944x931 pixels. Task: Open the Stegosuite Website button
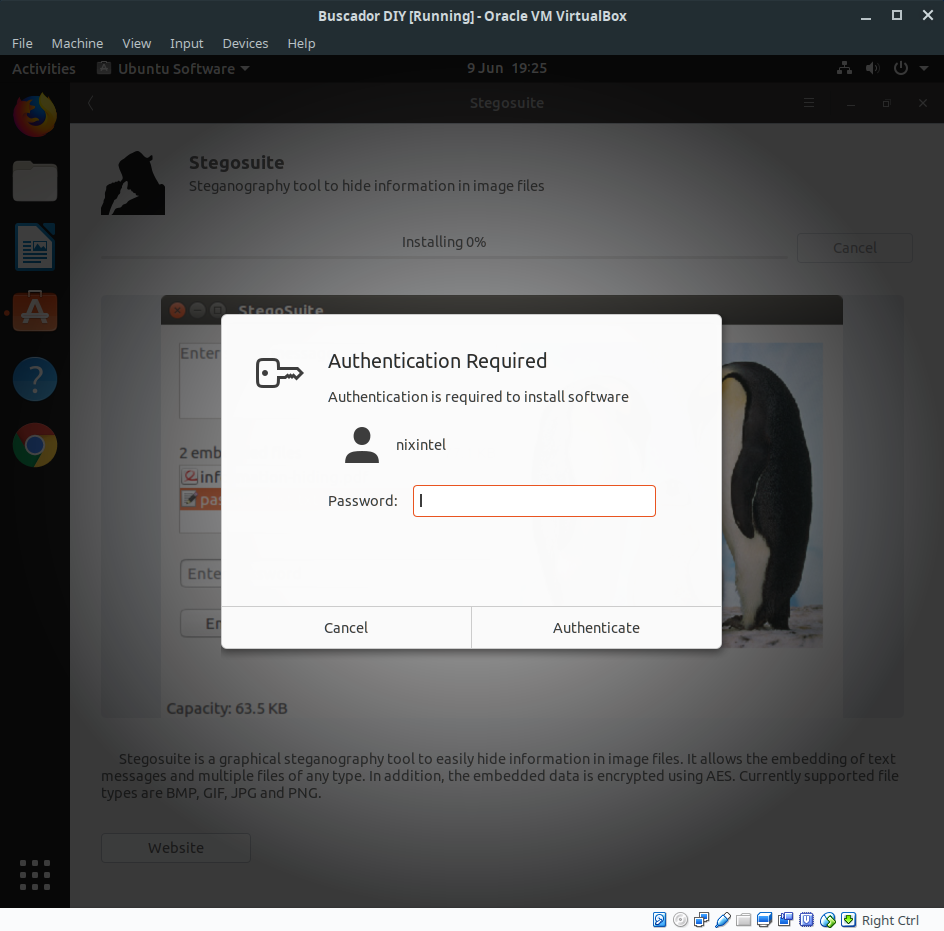point(176,848)
